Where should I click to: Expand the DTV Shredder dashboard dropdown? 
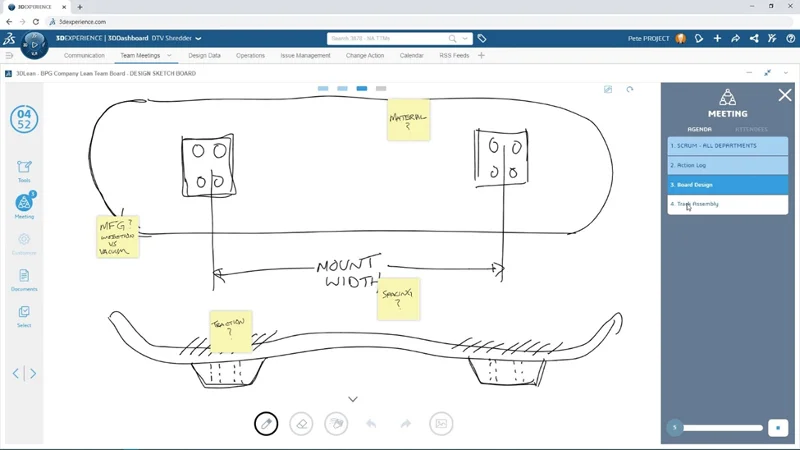pos(199,39)
